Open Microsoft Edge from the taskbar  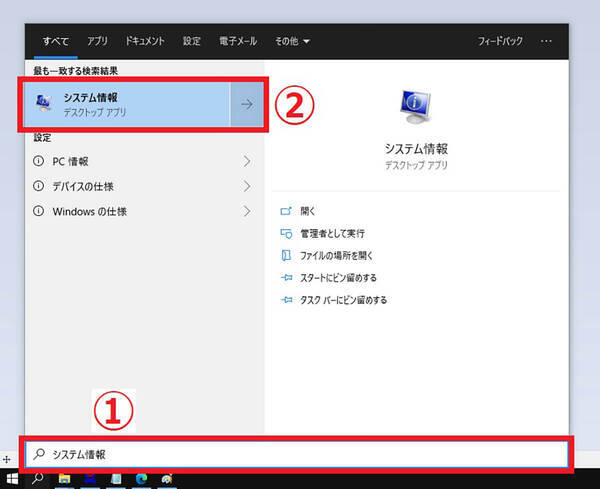pyautogui.click(x=142, y=479)
